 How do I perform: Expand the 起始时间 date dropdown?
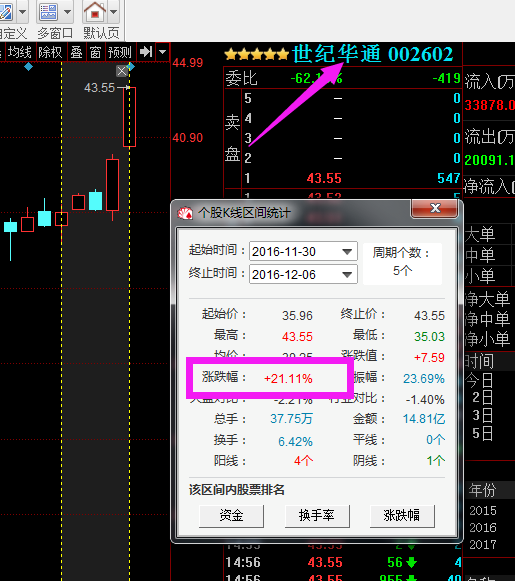(x=347, y=252)
